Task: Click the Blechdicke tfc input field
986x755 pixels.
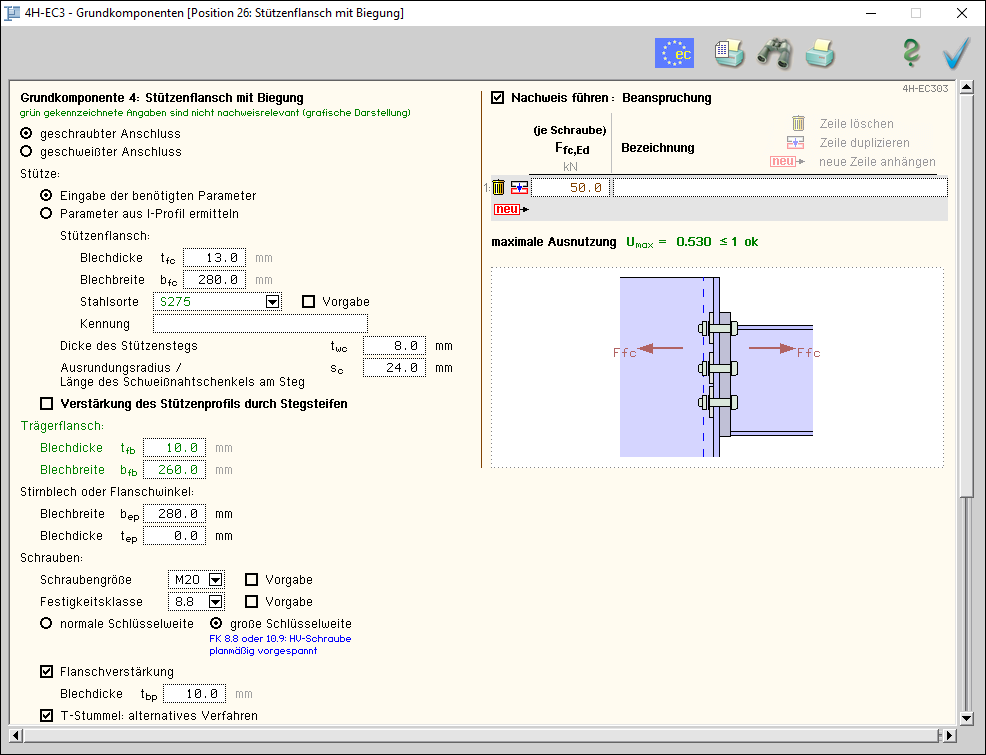Action: 214,258
